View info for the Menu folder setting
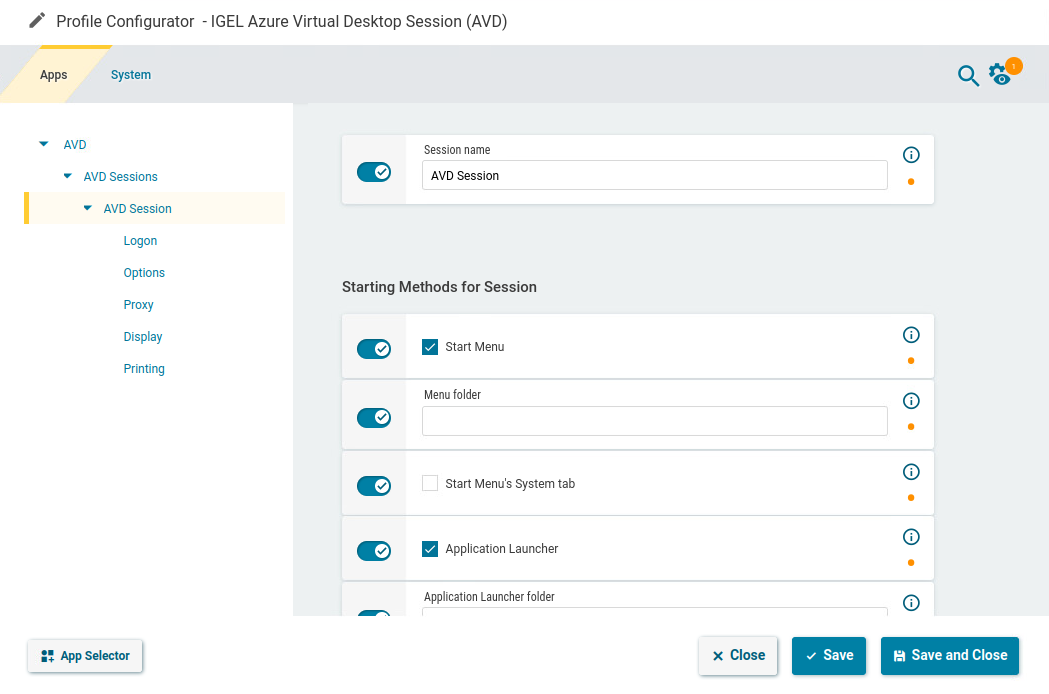The width and height of the screenshot is (1049, 694). pyautogui.click(x=911, y=401)
